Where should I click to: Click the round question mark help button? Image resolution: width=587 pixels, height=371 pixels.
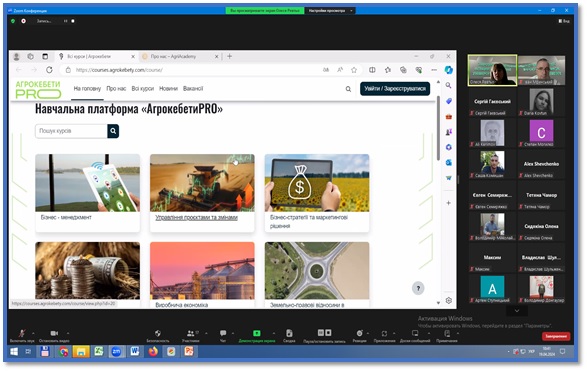coord(418,288)
